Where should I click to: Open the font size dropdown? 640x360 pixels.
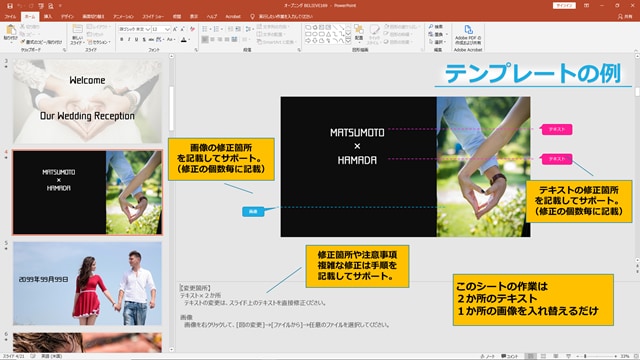(167, 29)
